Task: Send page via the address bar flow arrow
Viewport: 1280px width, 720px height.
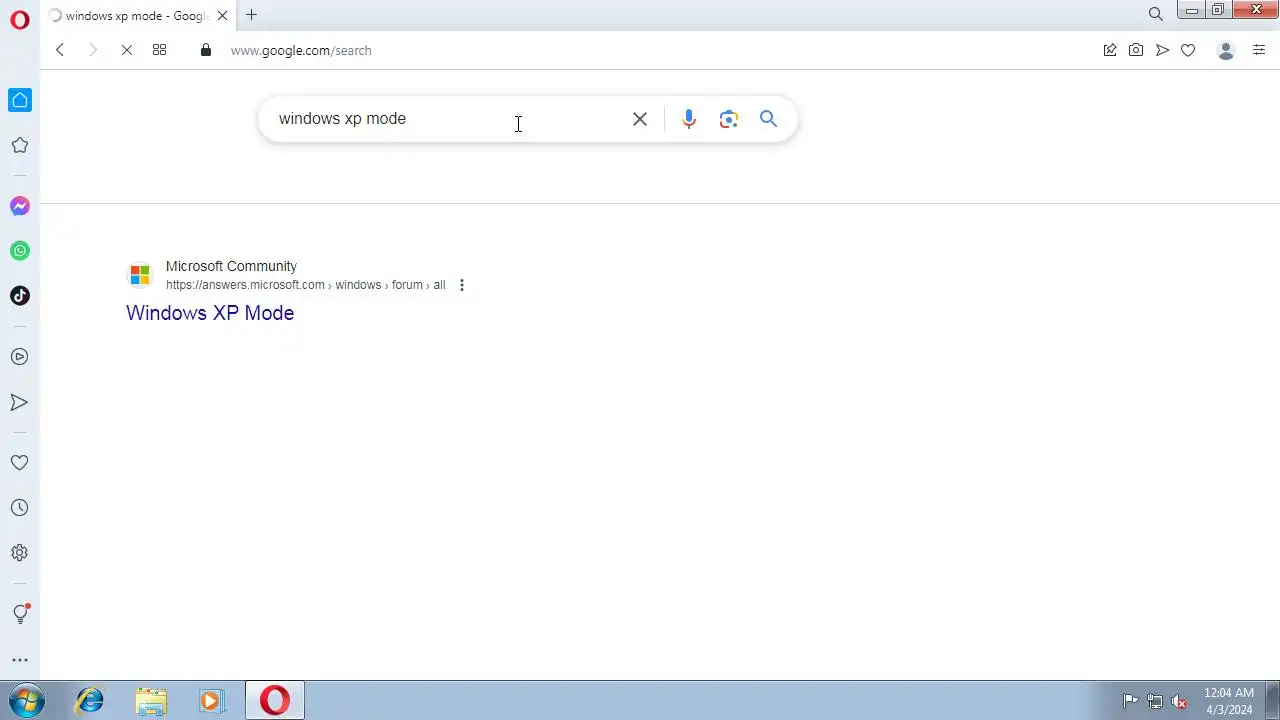Action: [x=1162, y=50]
